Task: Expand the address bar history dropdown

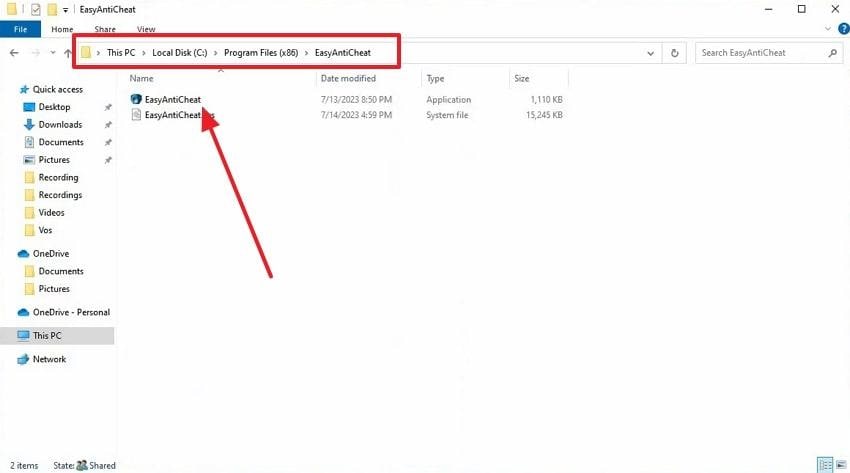Action: (x=651, y=53)
